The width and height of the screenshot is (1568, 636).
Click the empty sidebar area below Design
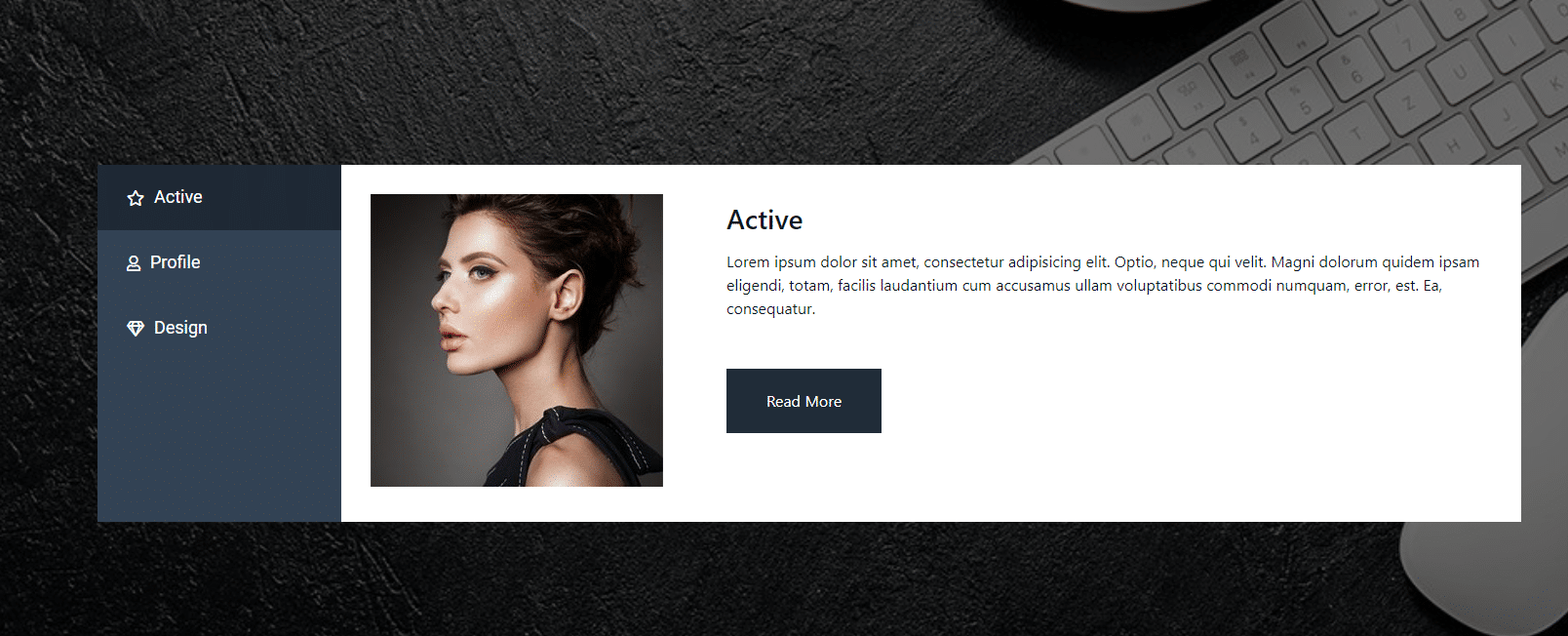[x=219, y=441]
